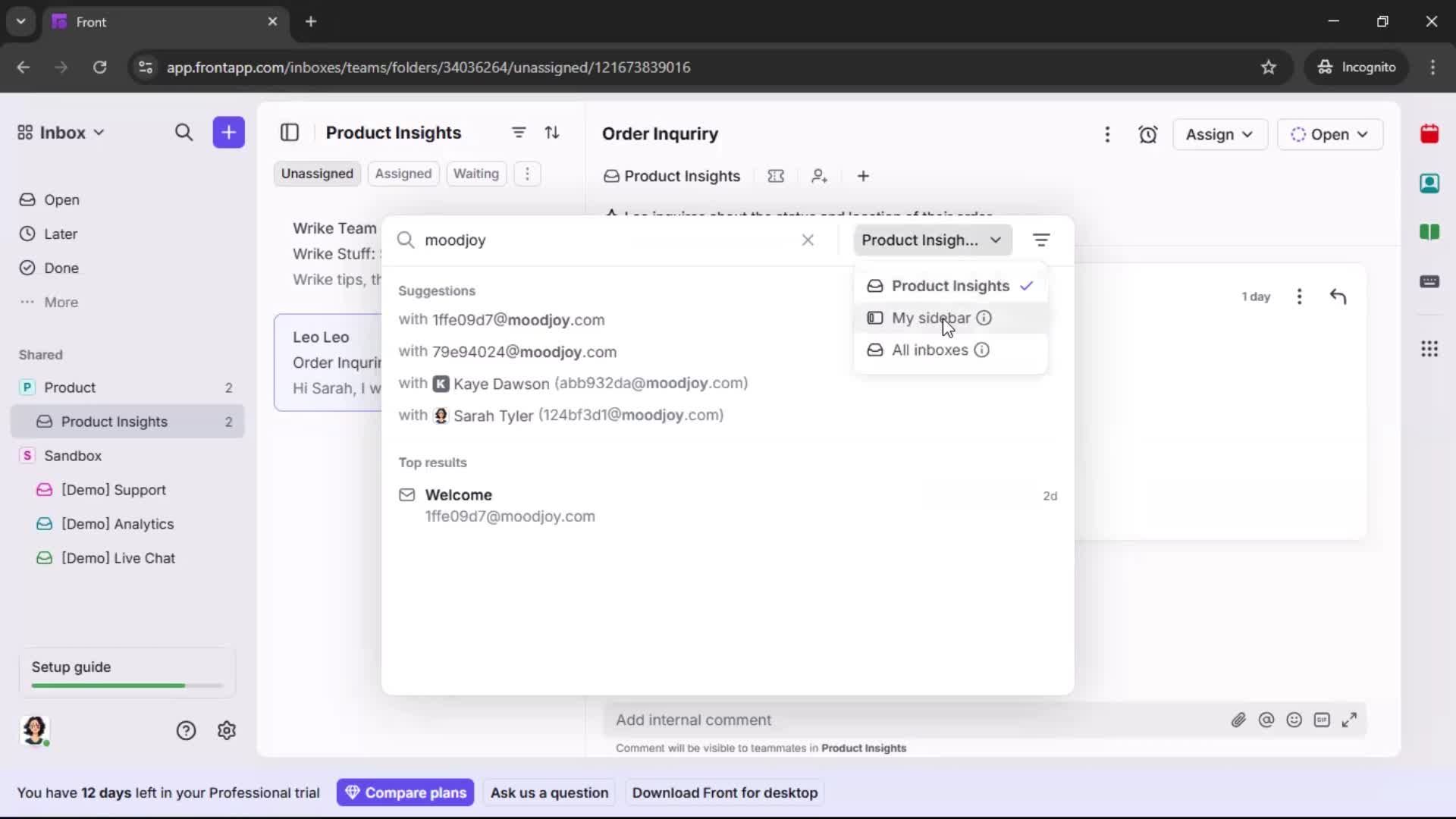Open the Product Insigh... scope dropdown

[x=932, y=240]
